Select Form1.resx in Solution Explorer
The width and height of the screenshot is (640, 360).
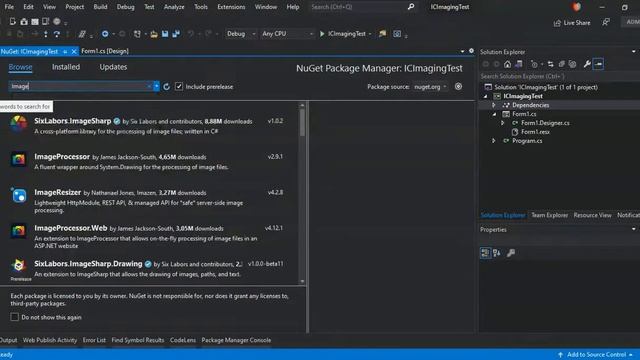[535, 132]
